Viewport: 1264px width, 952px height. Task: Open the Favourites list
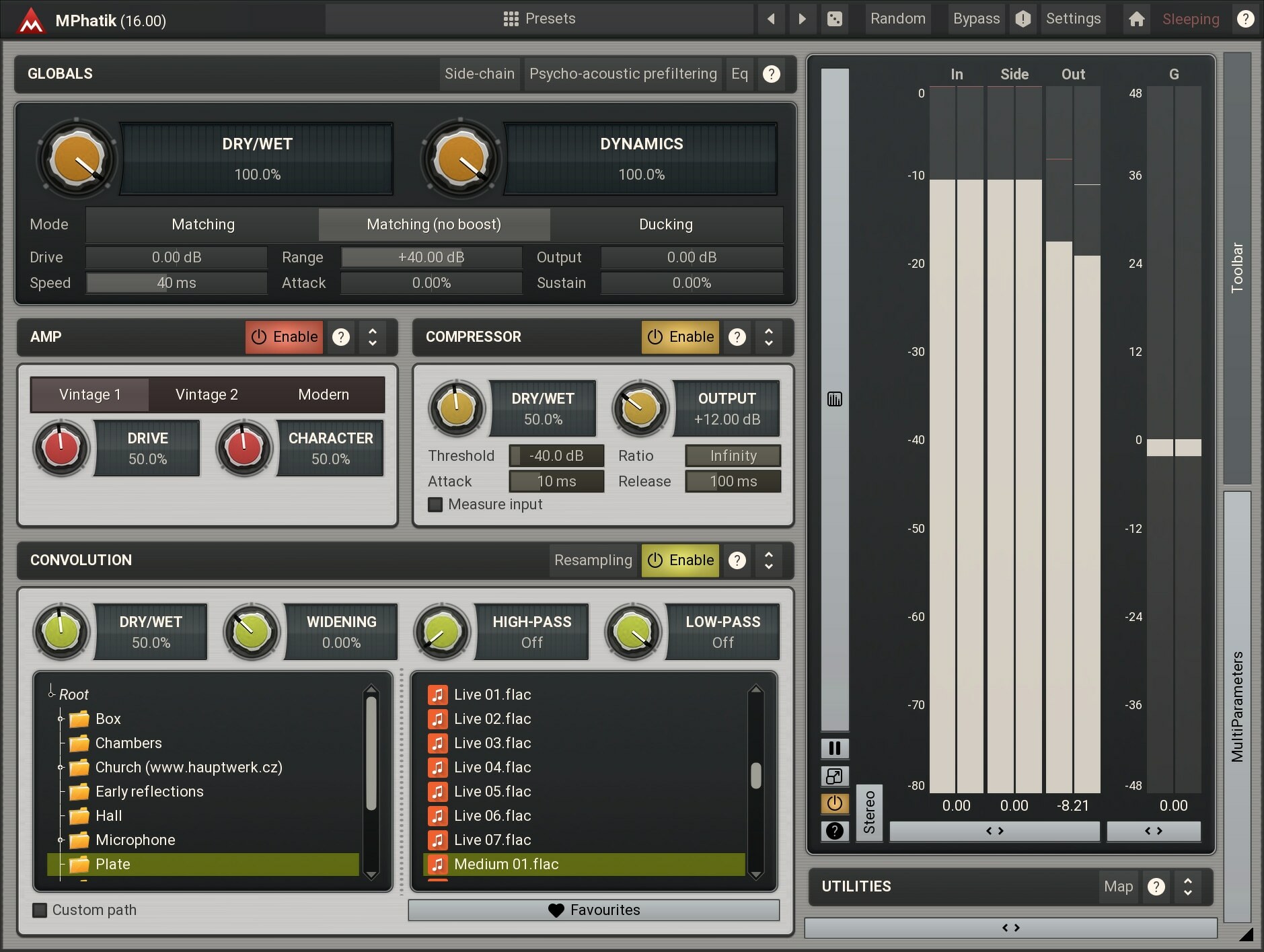(593, 910)
